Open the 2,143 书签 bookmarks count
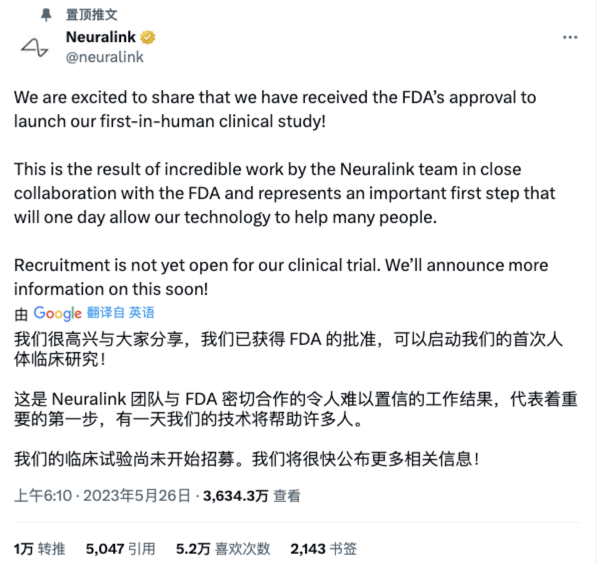 [x=324, y=549]
